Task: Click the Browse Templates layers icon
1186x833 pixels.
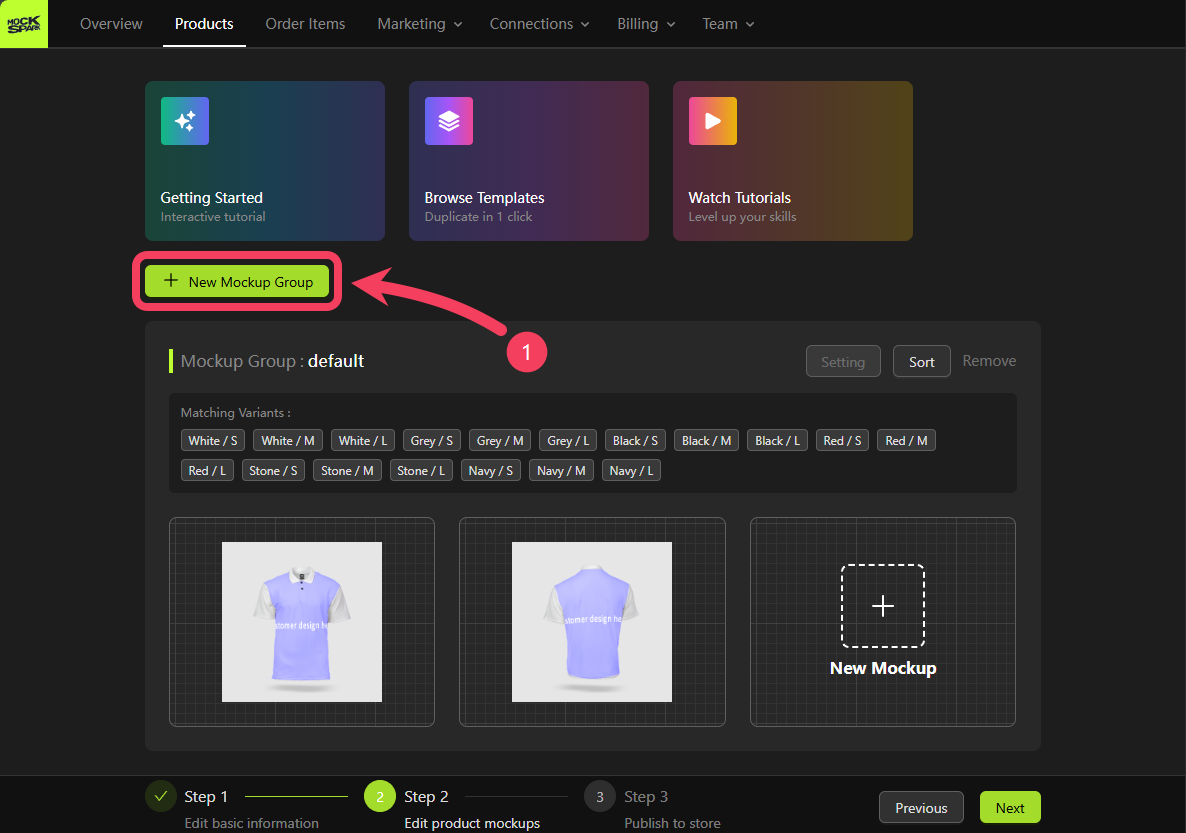Action: 449,121
